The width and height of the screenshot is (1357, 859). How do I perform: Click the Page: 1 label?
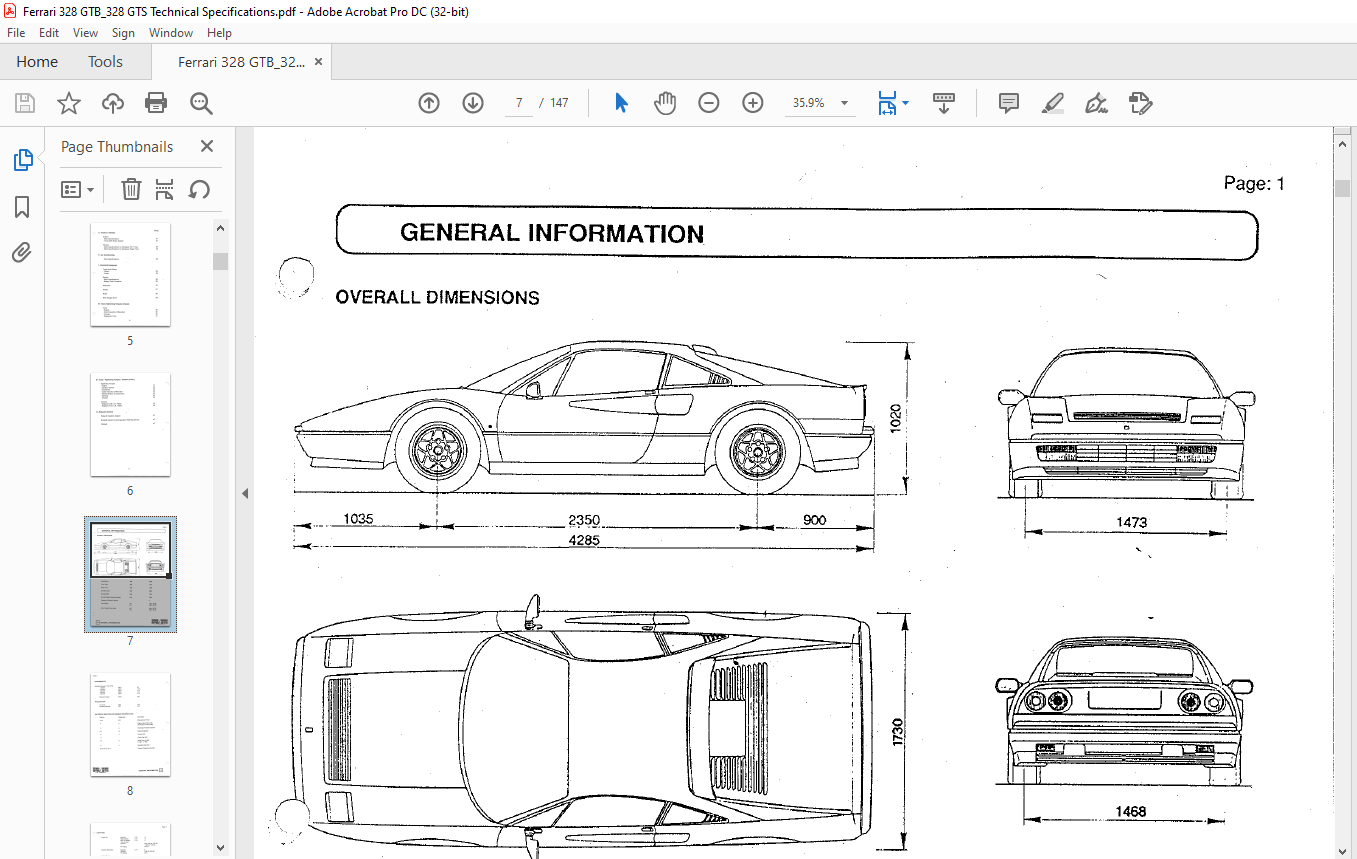point(1254,183)
